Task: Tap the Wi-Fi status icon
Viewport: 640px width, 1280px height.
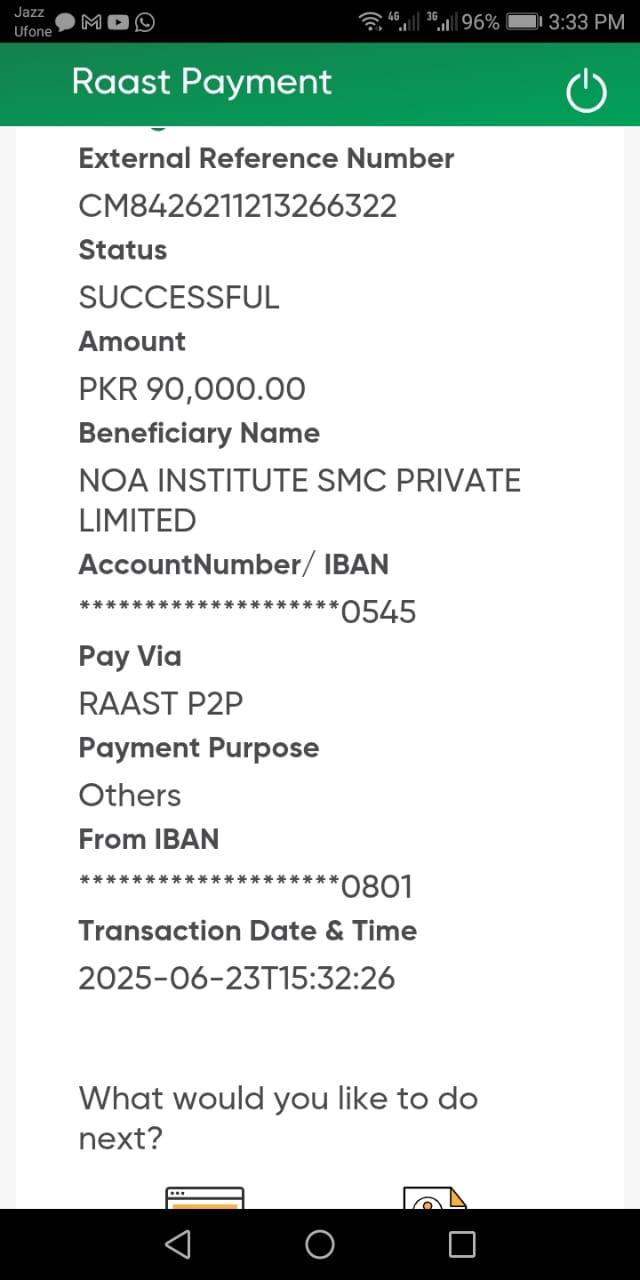Action: point(371,21)
